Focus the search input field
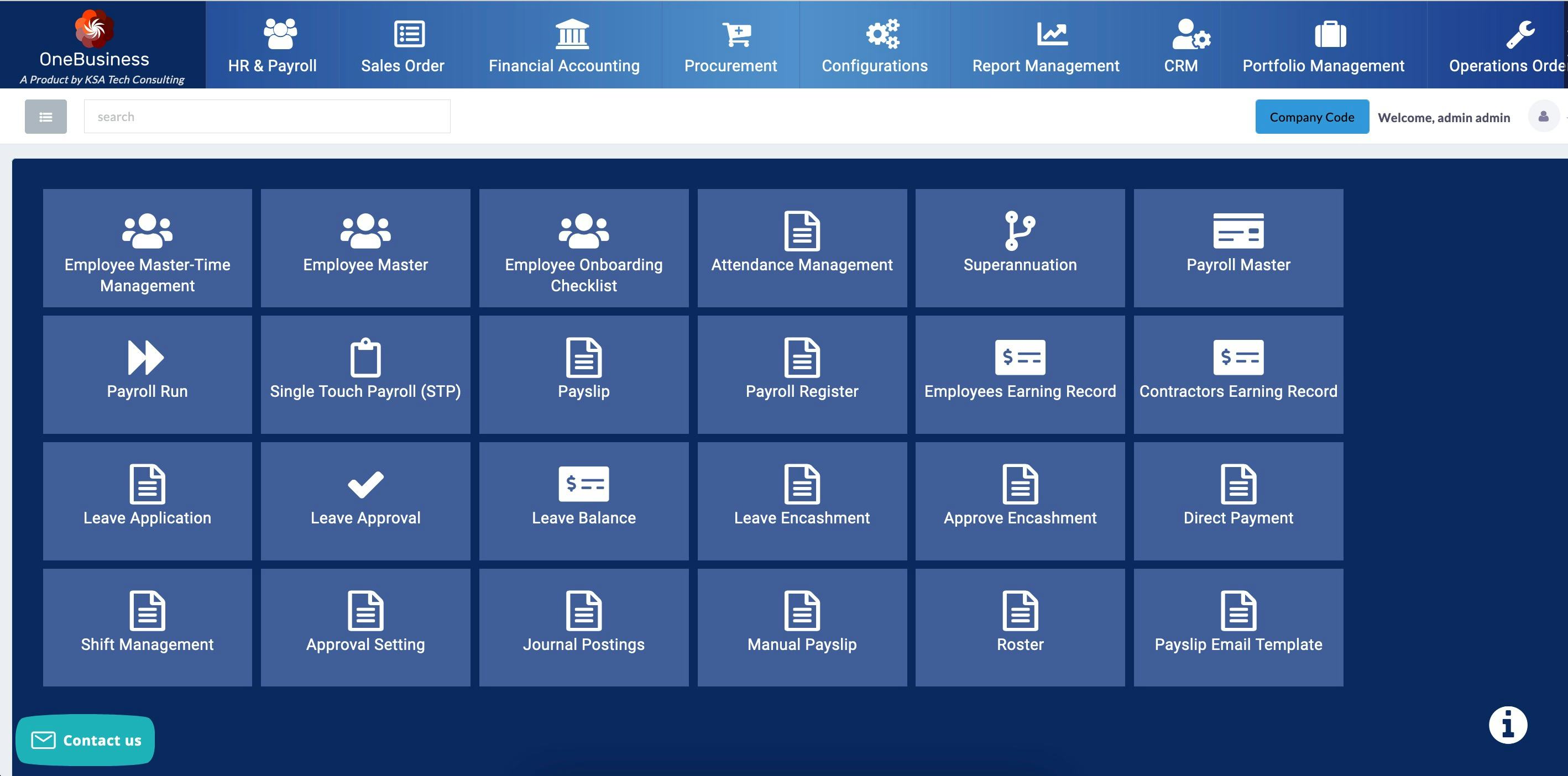1568x776 pixels. (x=266, y=117)
